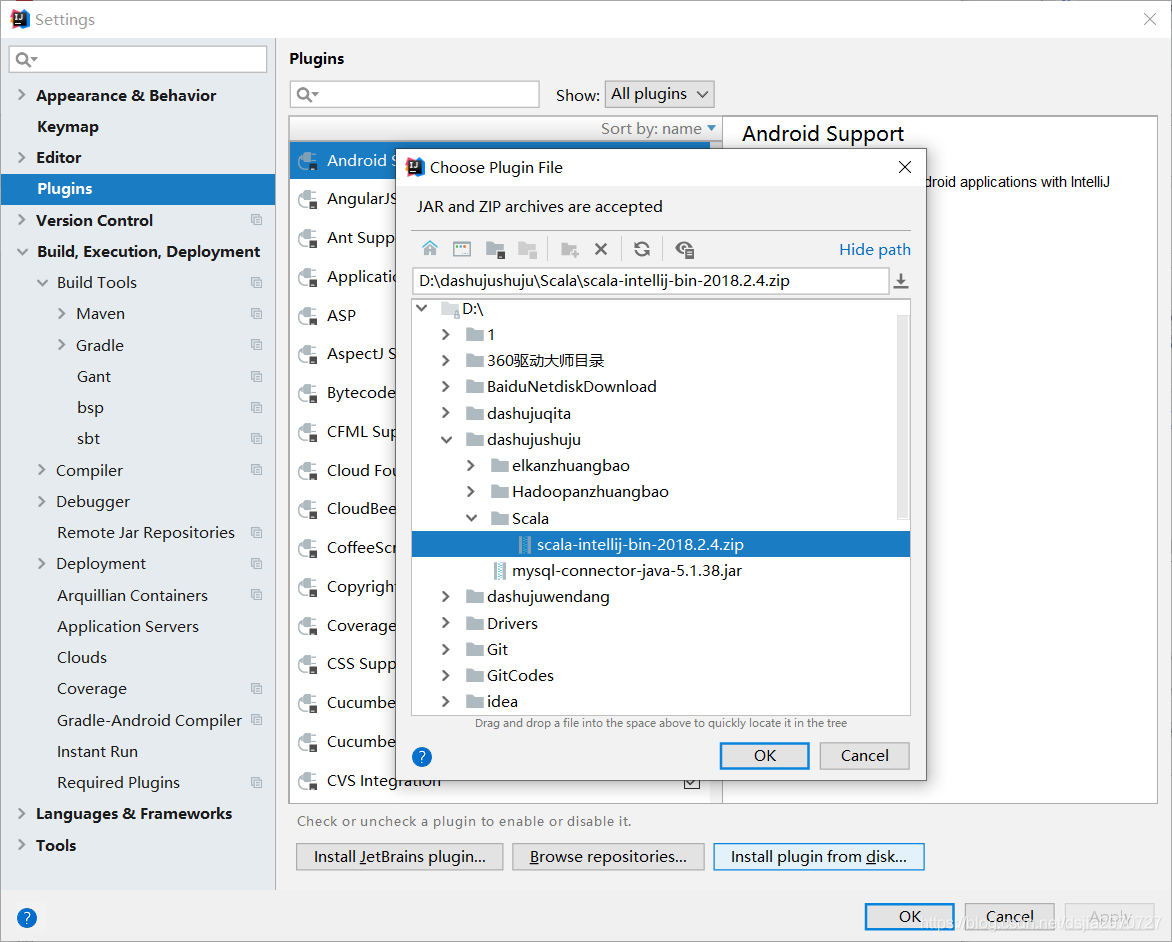
Task: Click the Delete (X) icon in chooser toolbar
Action: click(x=601, y=249)
